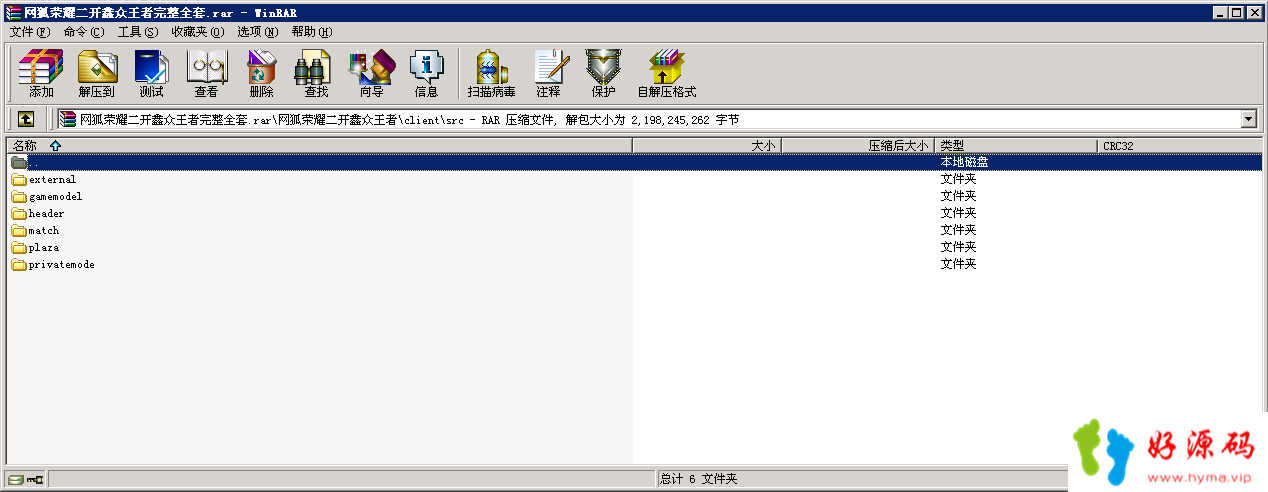Select the gamemodel folder name

click(x=55, y=197)
